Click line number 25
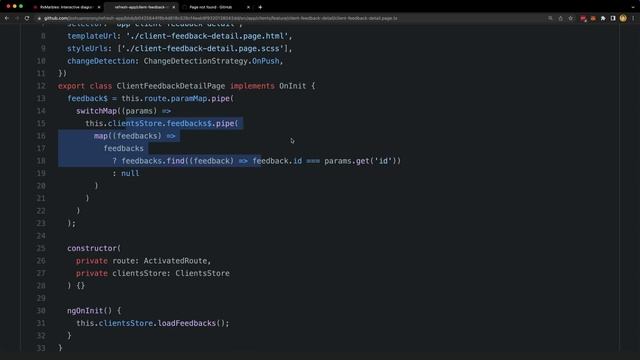This screenshot has width=640, height=360. pyautogui.click(x=41, y=248)
